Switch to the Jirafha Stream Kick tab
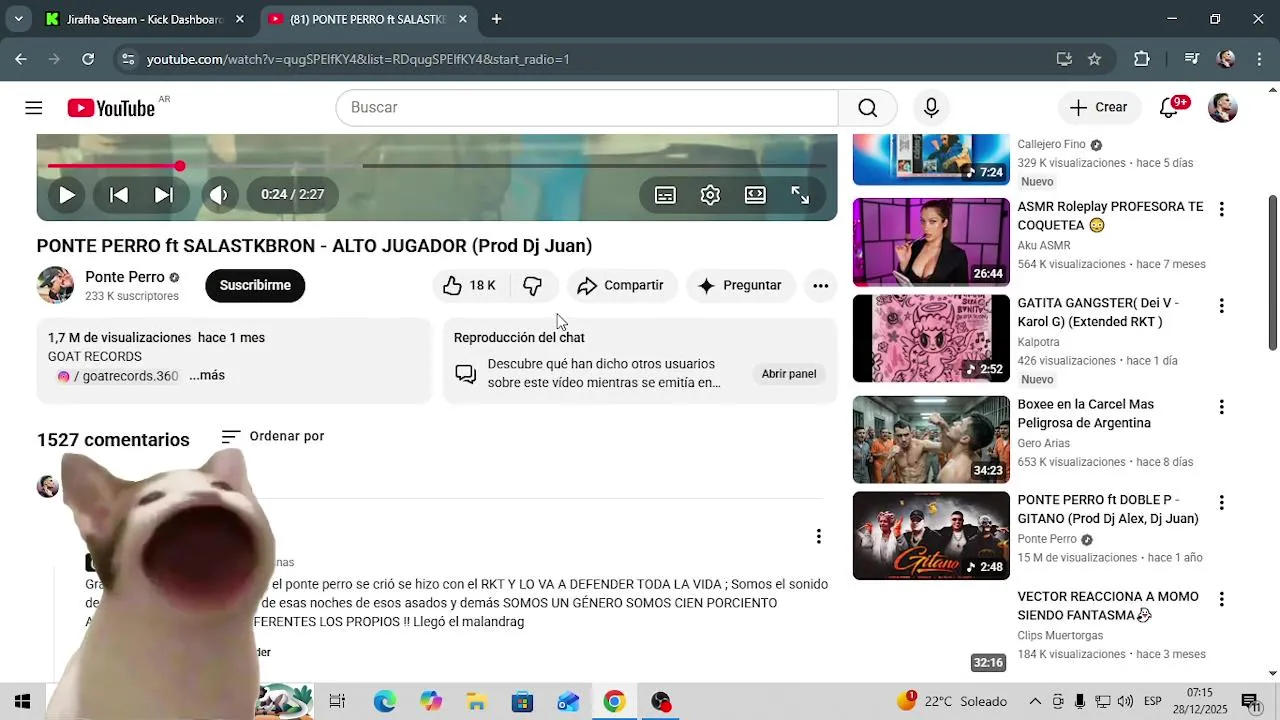The image size is (1280, 720). 133,19
